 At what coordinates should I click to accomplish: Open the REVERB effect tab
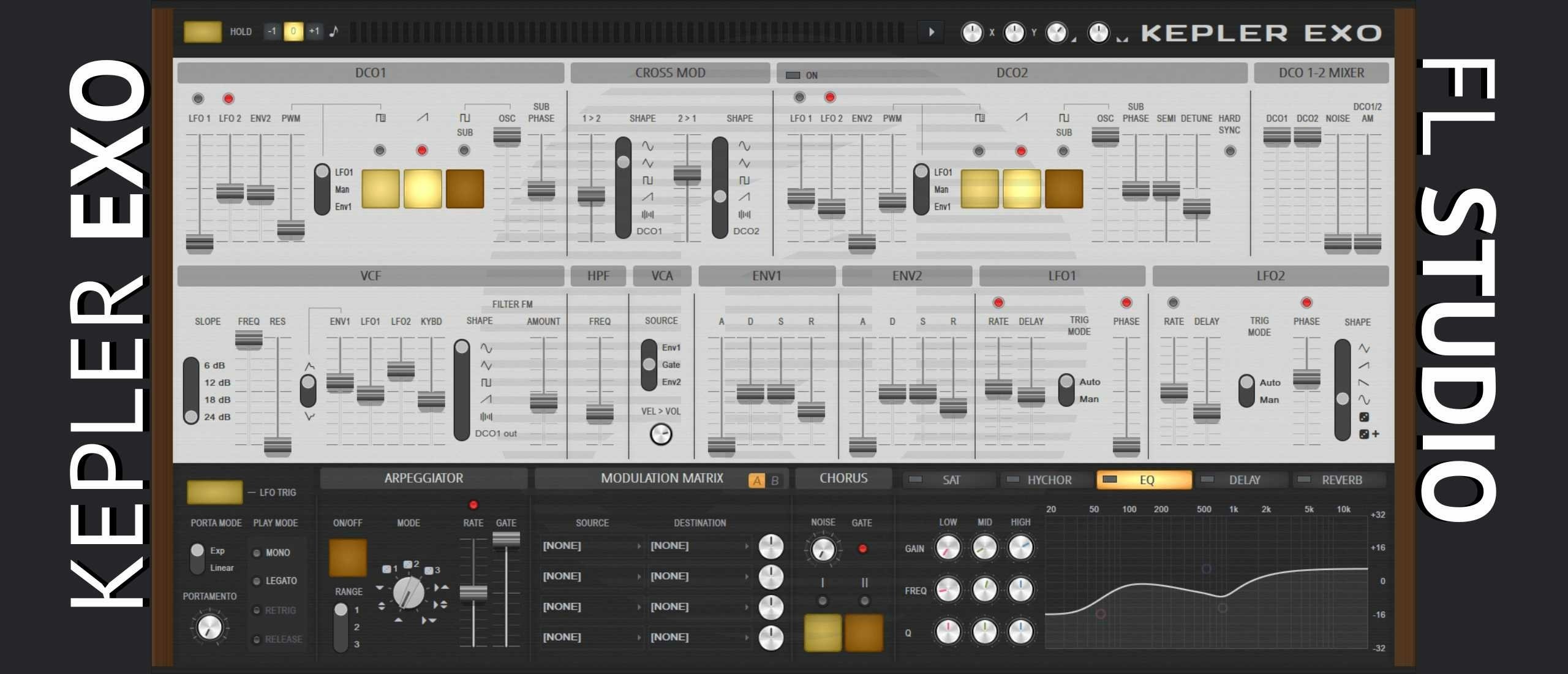tap(1339, 480)
